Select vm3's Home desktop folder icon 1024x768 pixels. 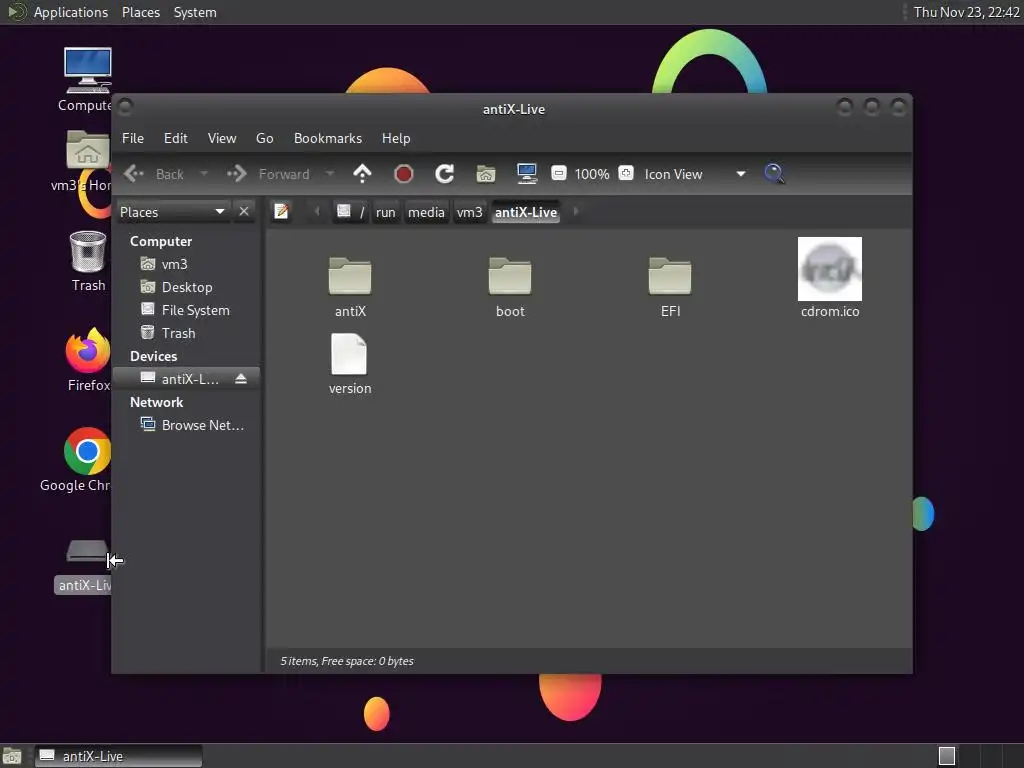tap(82, 161)
